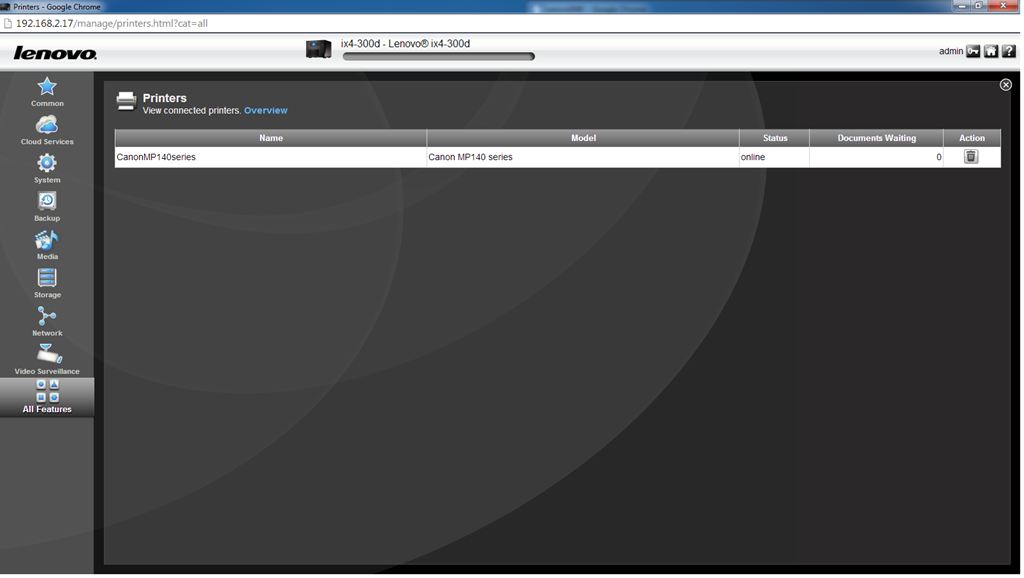This screenshot has height=578, width=1024.
Task: Close the Printers panel with the X
Action: coord(1006,85)
